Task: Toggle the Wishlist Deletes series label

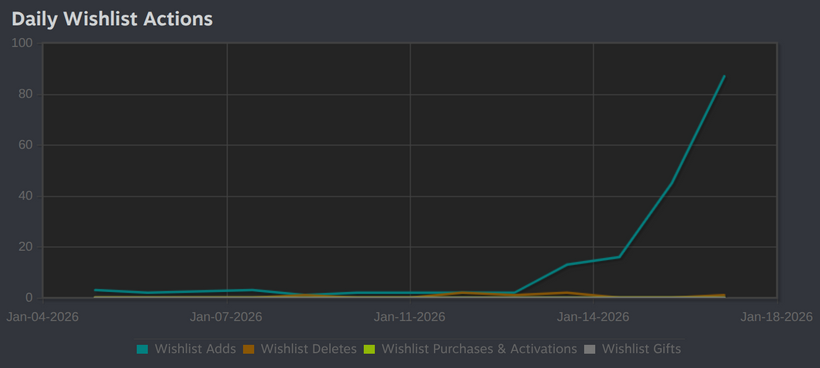Action: pyautogui.click(x=309, y=349)
